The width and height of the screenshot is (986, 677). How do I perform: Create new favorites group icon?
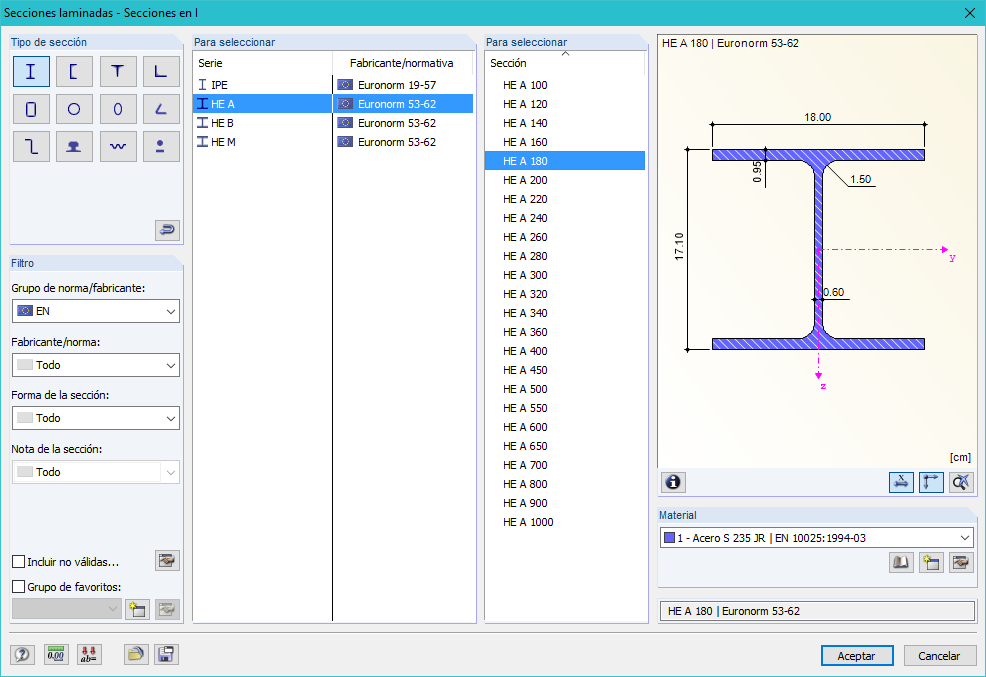[137, 609]
